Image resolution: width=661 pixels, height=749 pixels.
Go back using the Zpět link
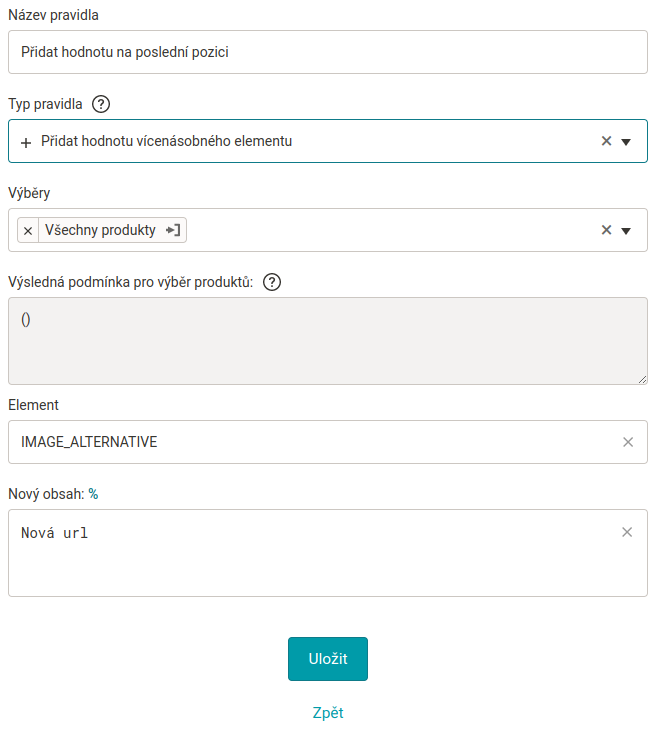tap(328, 712)
